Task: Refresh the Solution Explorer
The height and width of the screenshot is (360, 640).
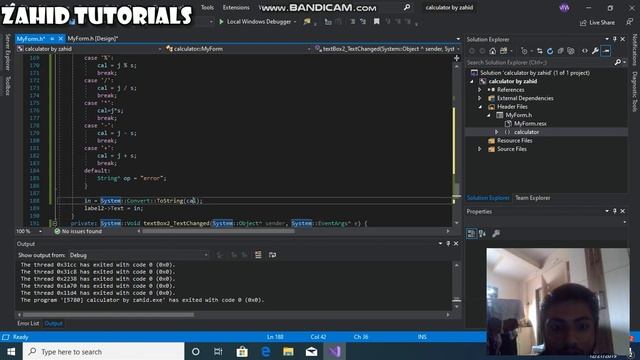Action: 550,51
